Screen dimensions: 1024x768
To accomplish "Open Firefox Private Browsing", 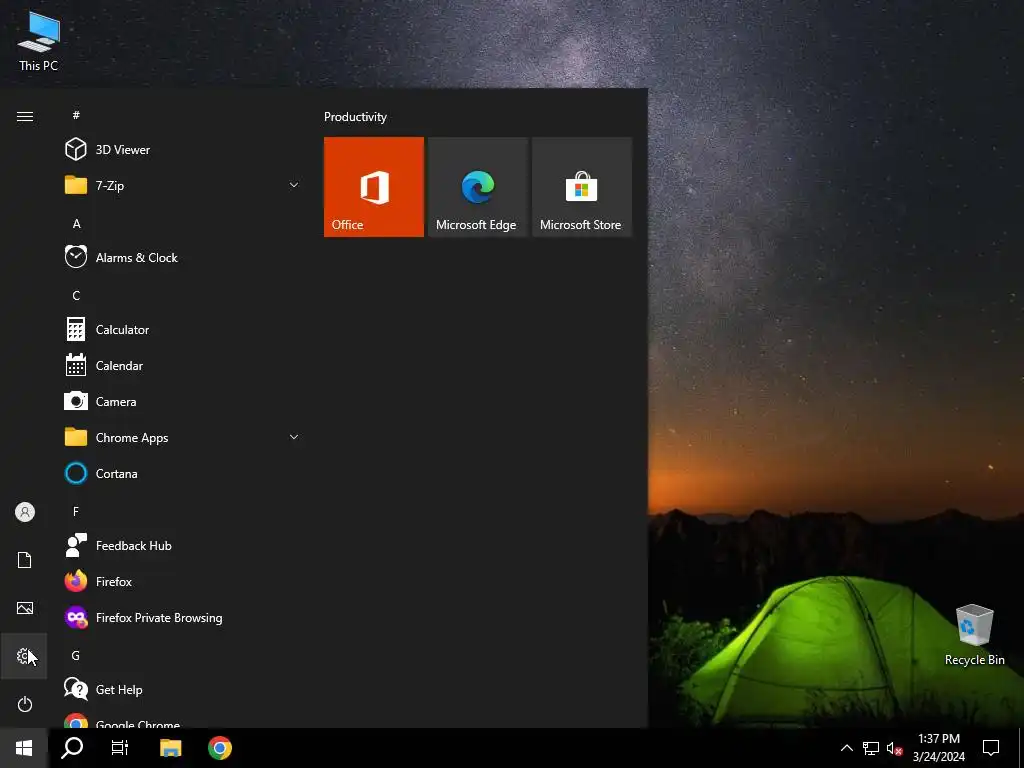I will (183, 617).
